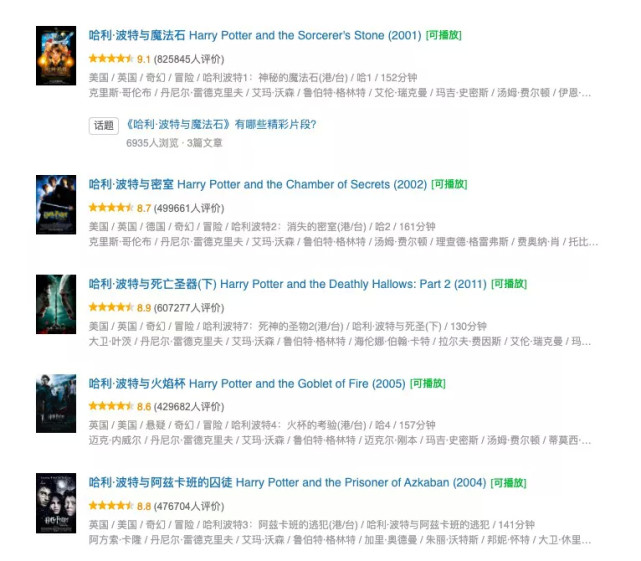Click the Prisoner of Azkaban poster thumbnail
Image resolution: width=641 pixels, height=561 pixels.
[x=56, y=503]
